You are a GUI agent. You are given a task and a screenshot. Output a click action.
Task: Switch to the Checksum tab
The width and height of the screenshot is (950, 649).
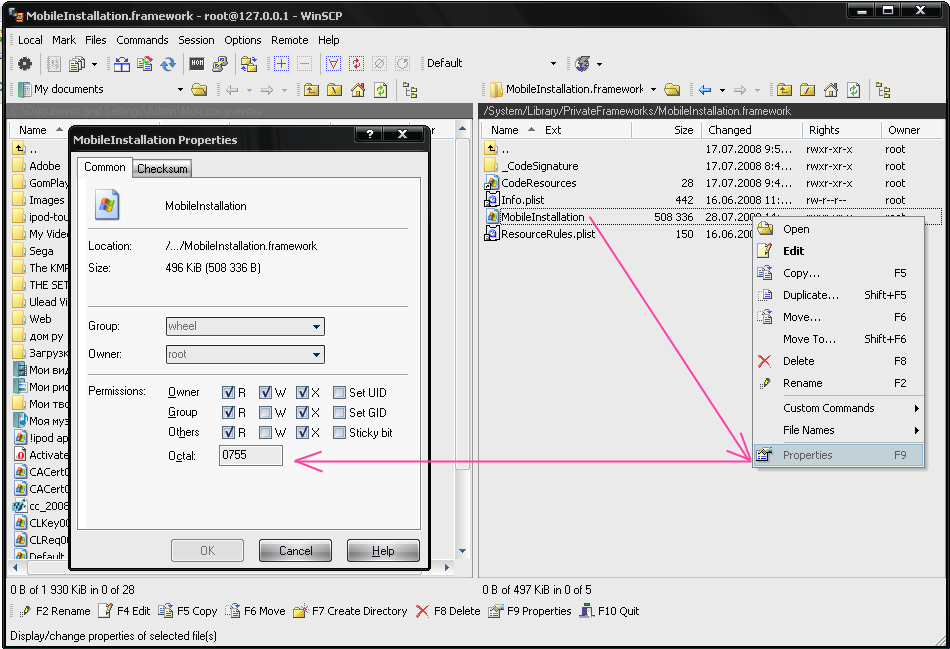coord(162,169)
